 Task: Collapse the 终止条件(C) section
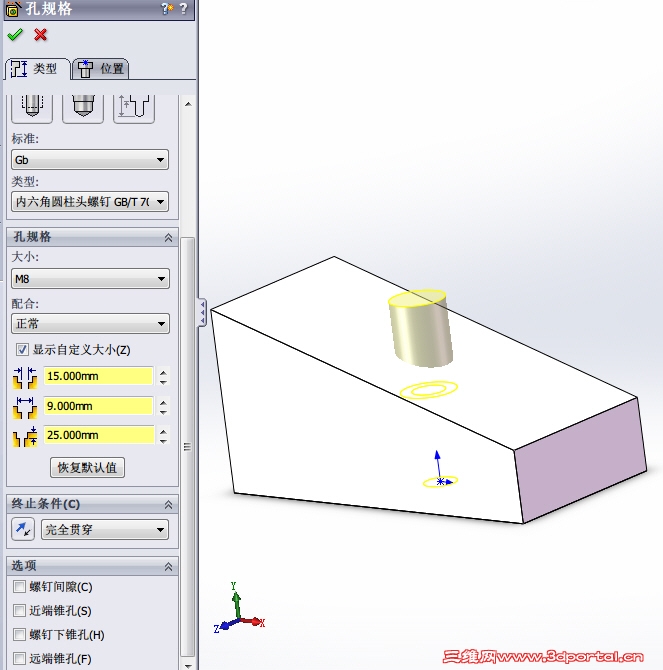[168, 505]
